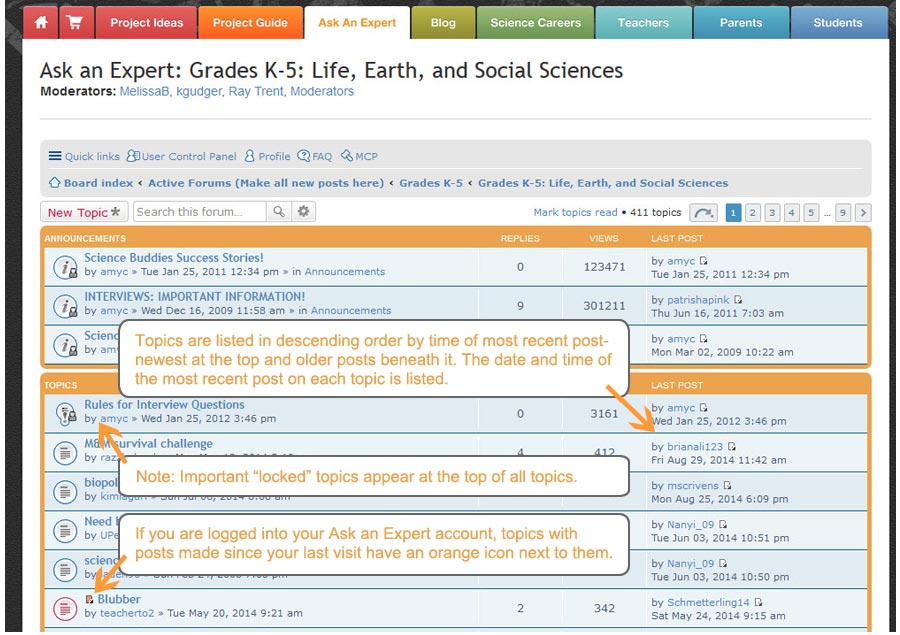View latest post icon next to Schmetterling14
The image size is (900, 635).
[x=759, y=602]
